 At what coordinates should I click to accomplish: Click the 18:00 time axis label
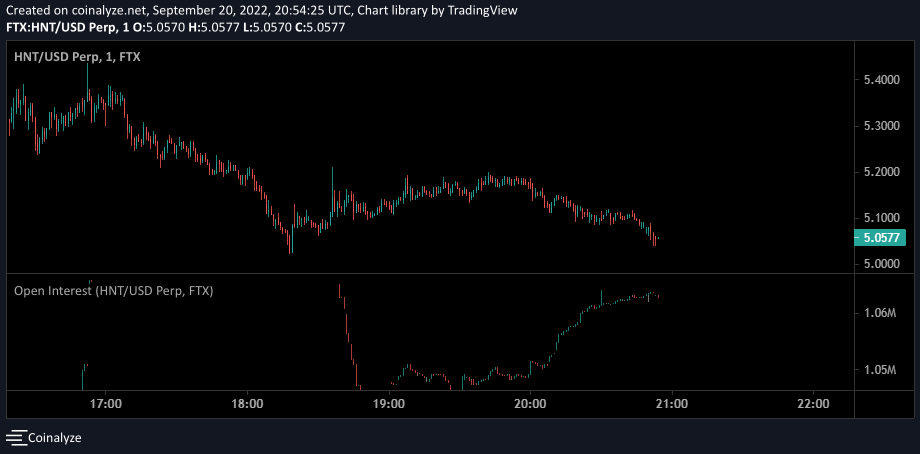click(x=247, y=404)
